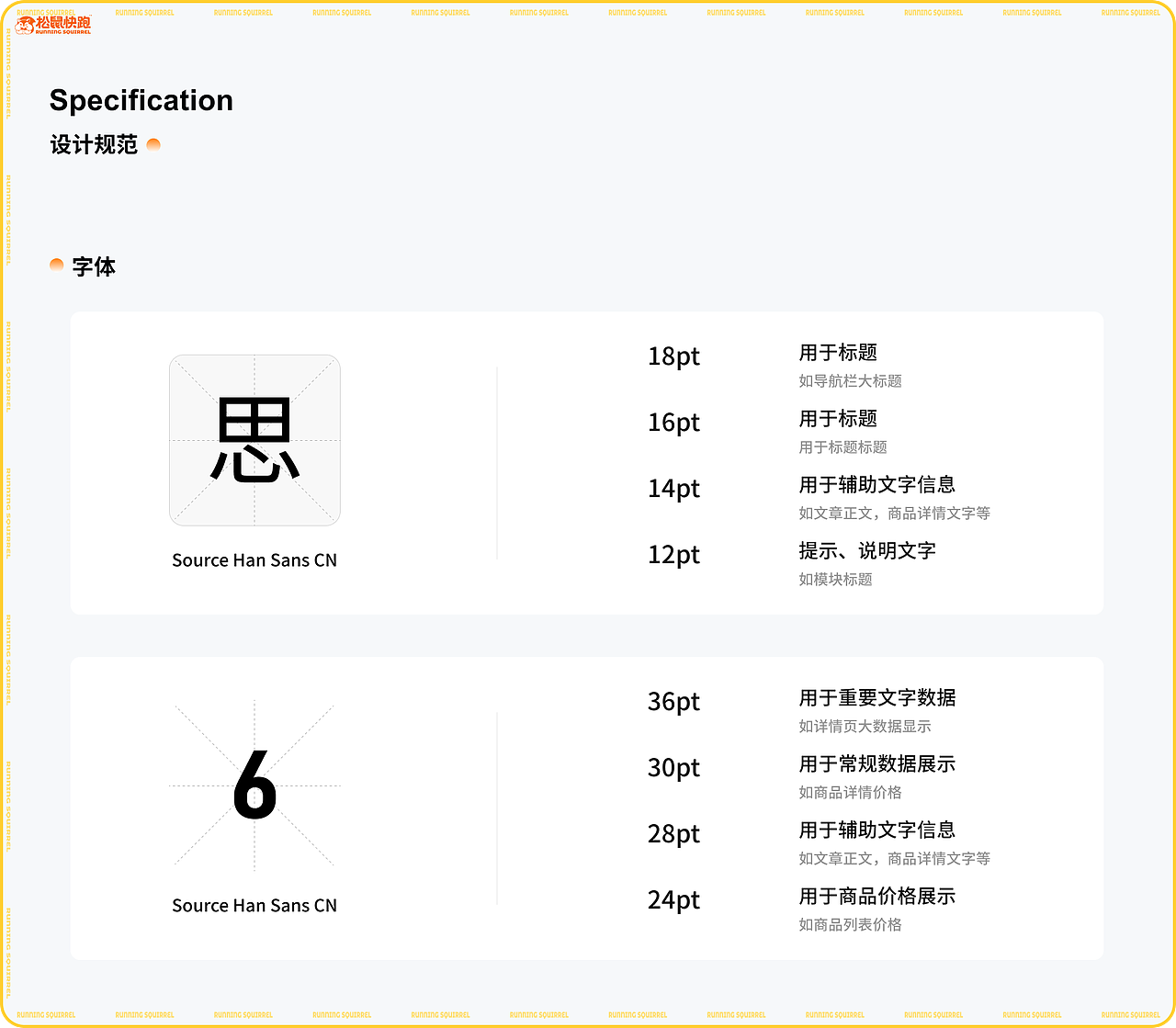Expand the upper Source Han Sans CN card
1176x1028 pixels.
tap(586, 462)
